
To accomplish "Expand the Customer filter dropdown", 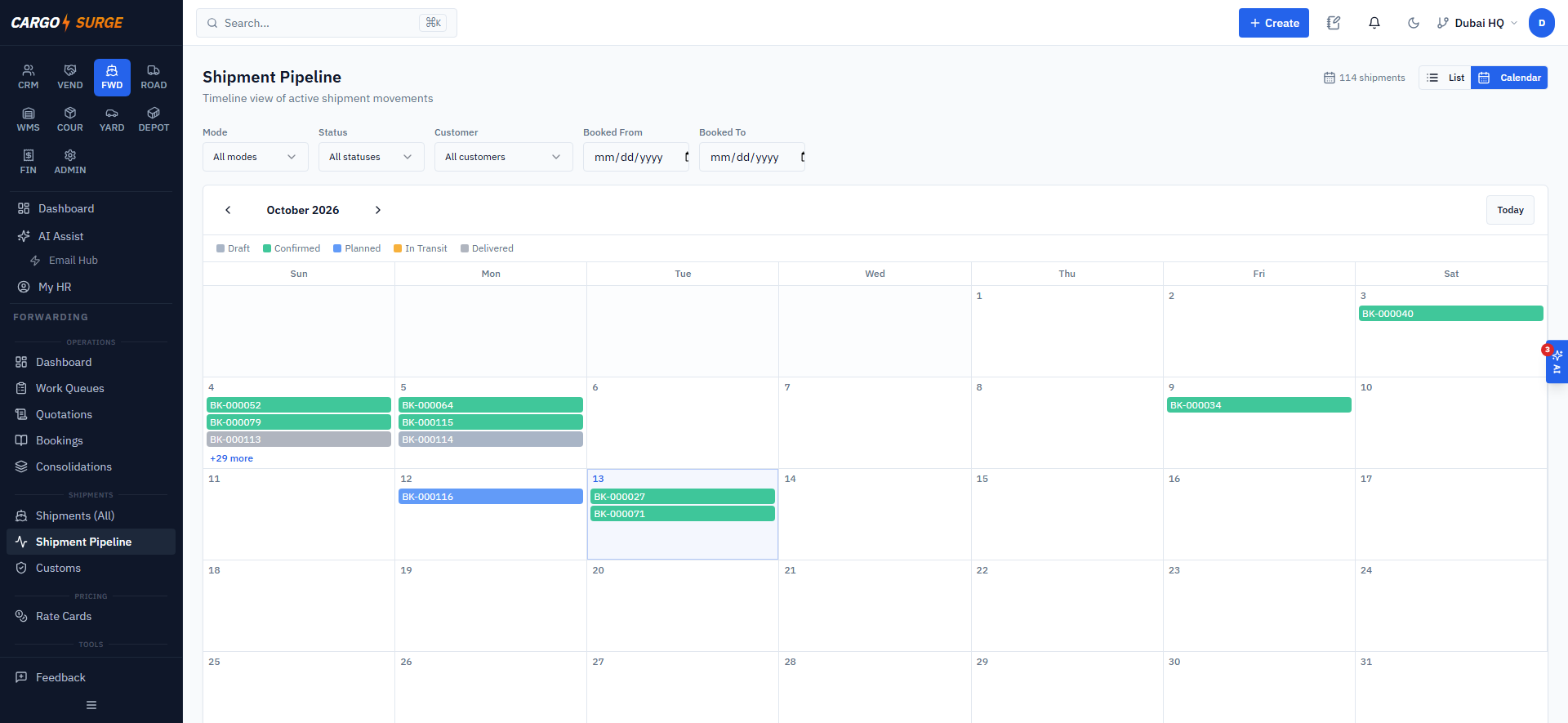I will (x=504, y=157).
